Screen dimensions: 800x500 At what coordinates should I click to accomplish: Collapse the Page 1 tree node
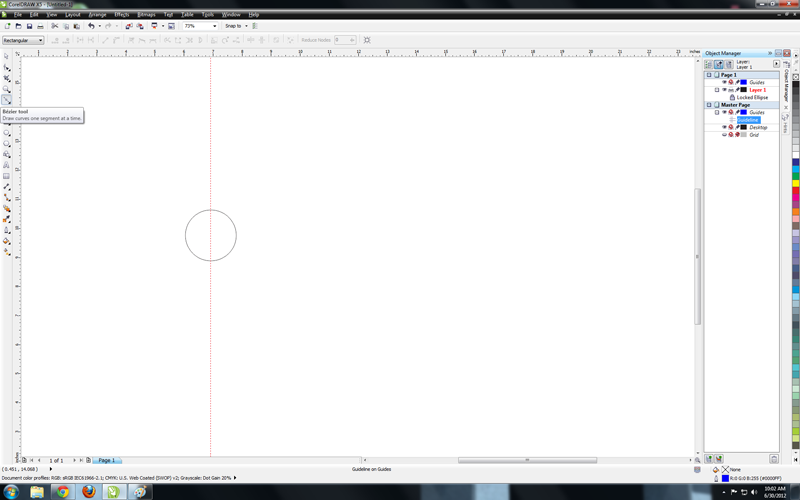[709, 75]
